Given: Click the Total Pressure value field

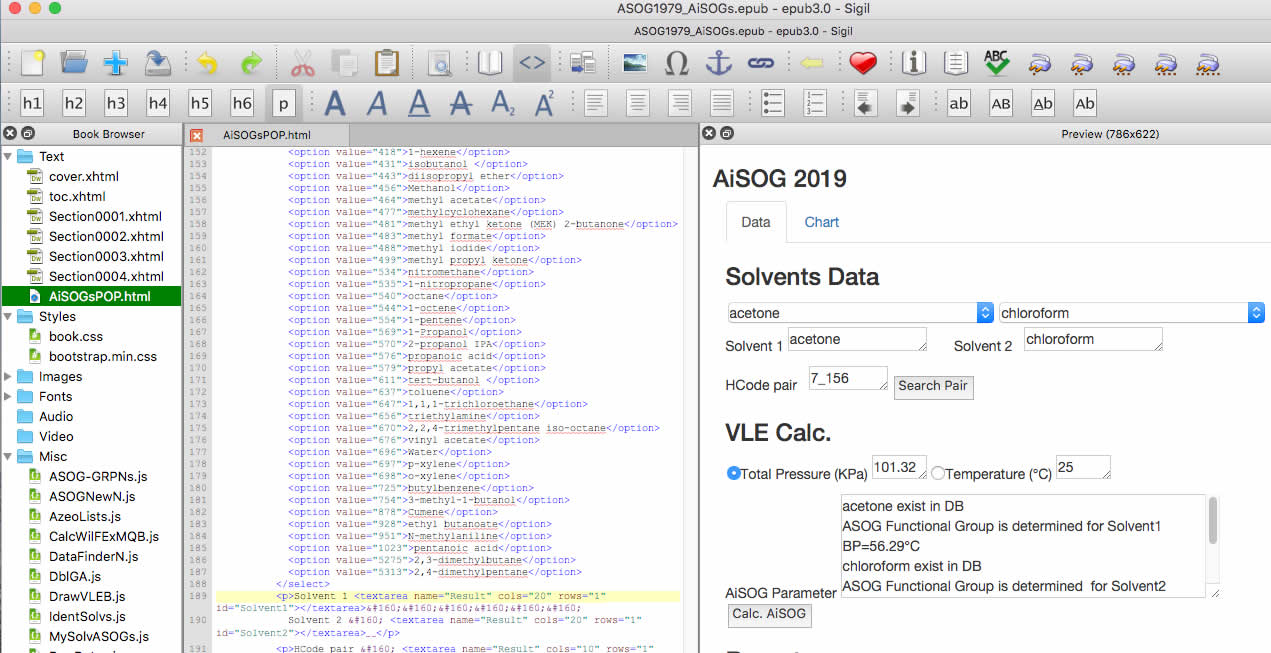Looking at the screenshot, I should click(899, 467).
